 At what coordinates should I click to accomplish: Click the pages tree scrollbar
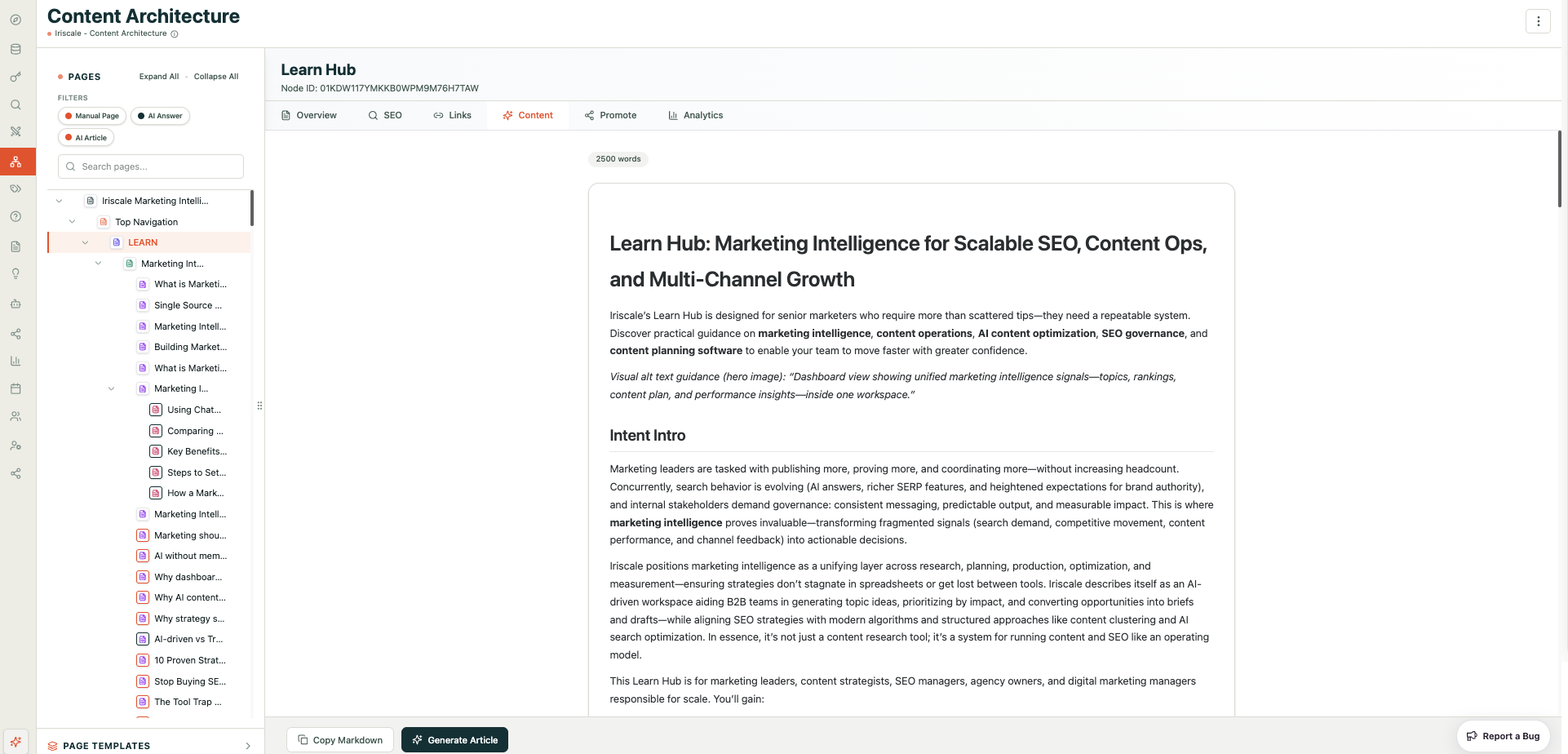251,208
